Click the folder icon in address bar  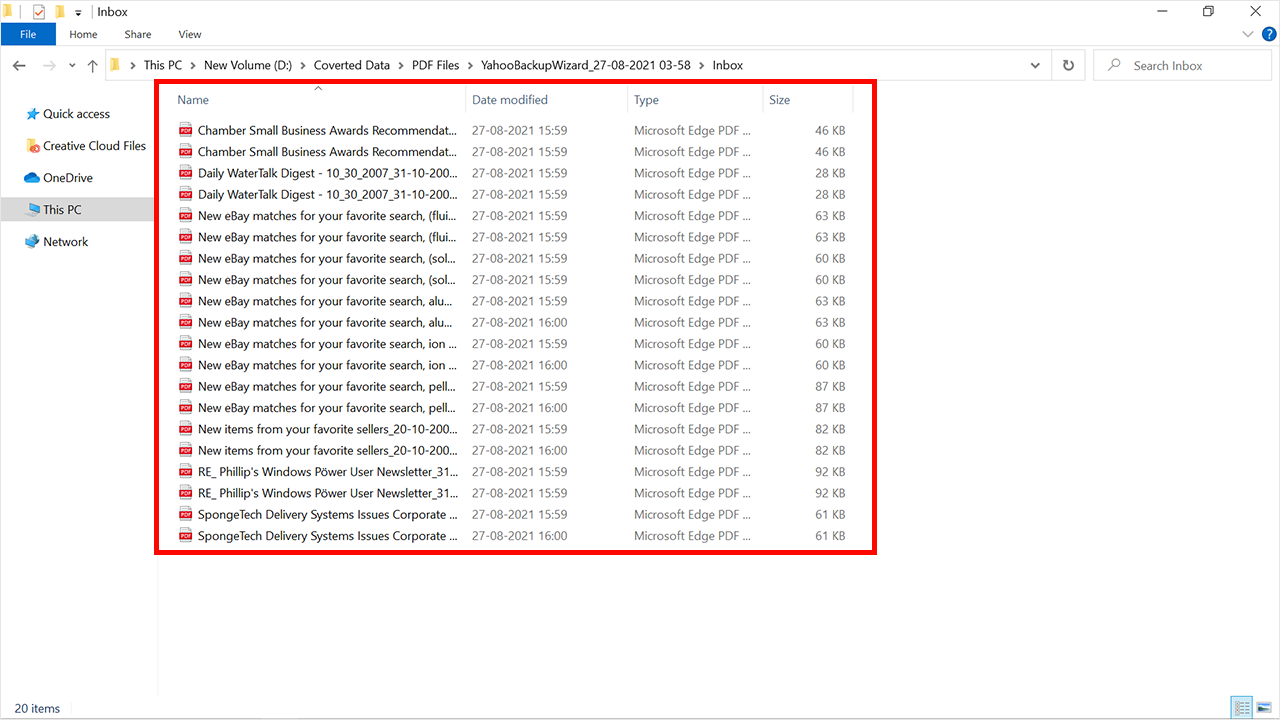tap(116, 65)
